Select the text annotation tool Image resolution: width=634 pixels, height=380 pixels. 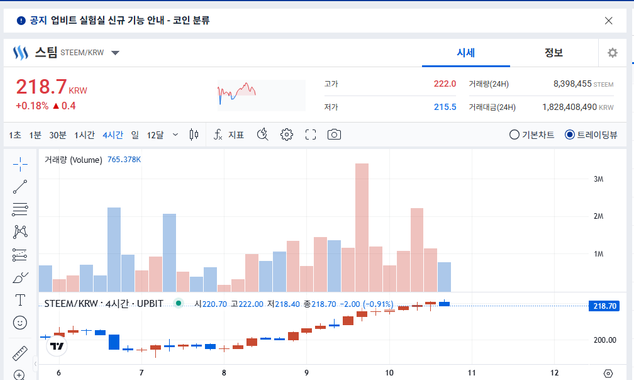pos(20,300)
